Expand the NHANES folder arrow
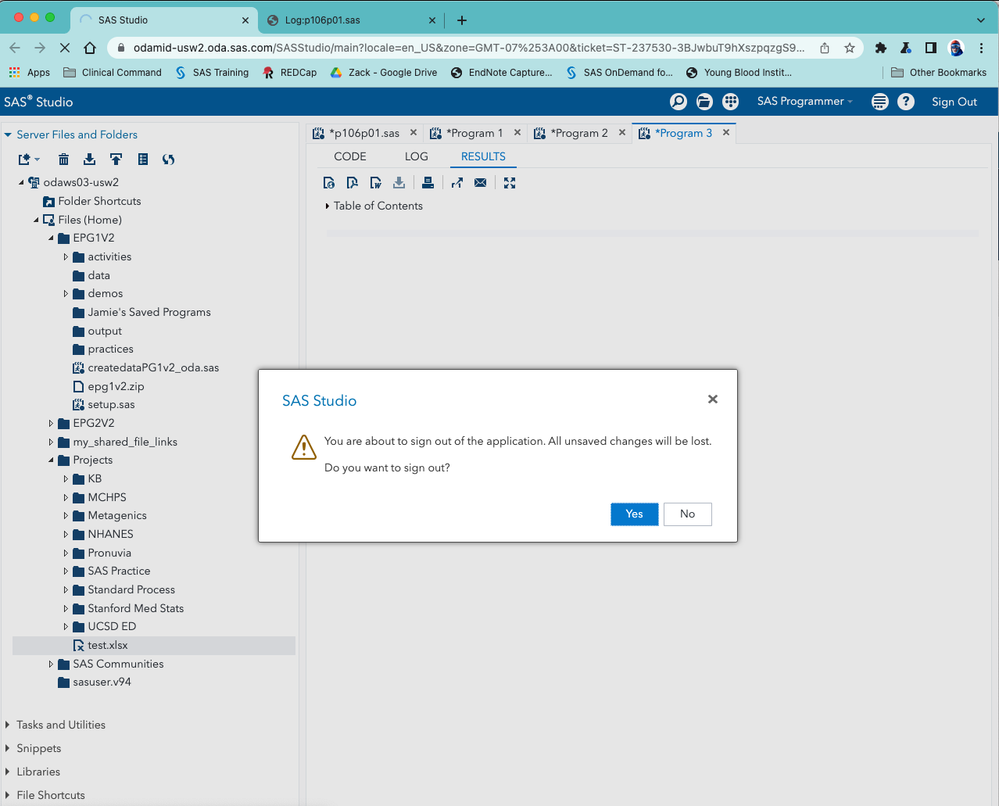999x806 pixels. (x=66, y=534)
